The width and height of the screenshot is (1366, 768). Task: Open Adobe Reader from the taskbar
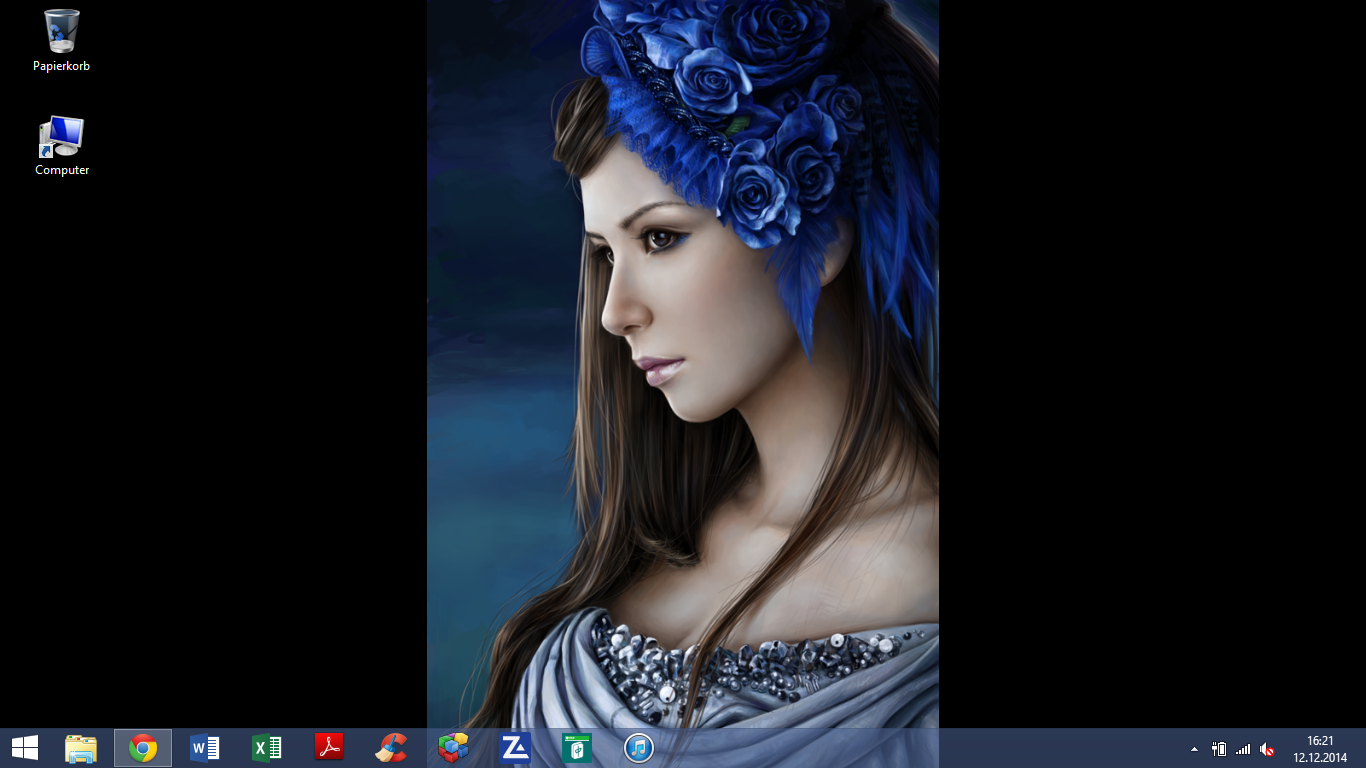pos(329,748)
